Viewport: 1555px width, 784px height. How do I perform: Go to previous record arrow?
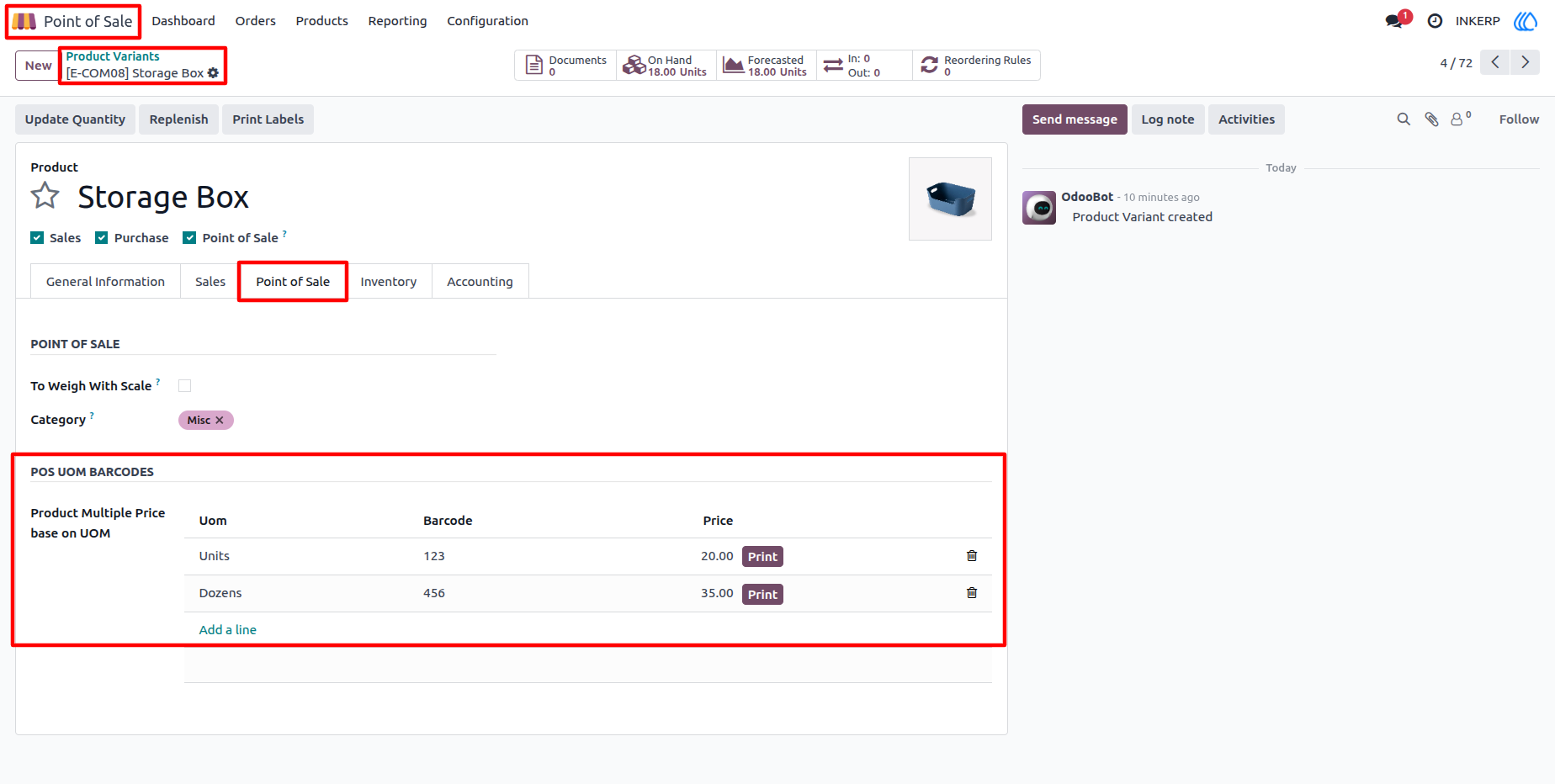1495,62
